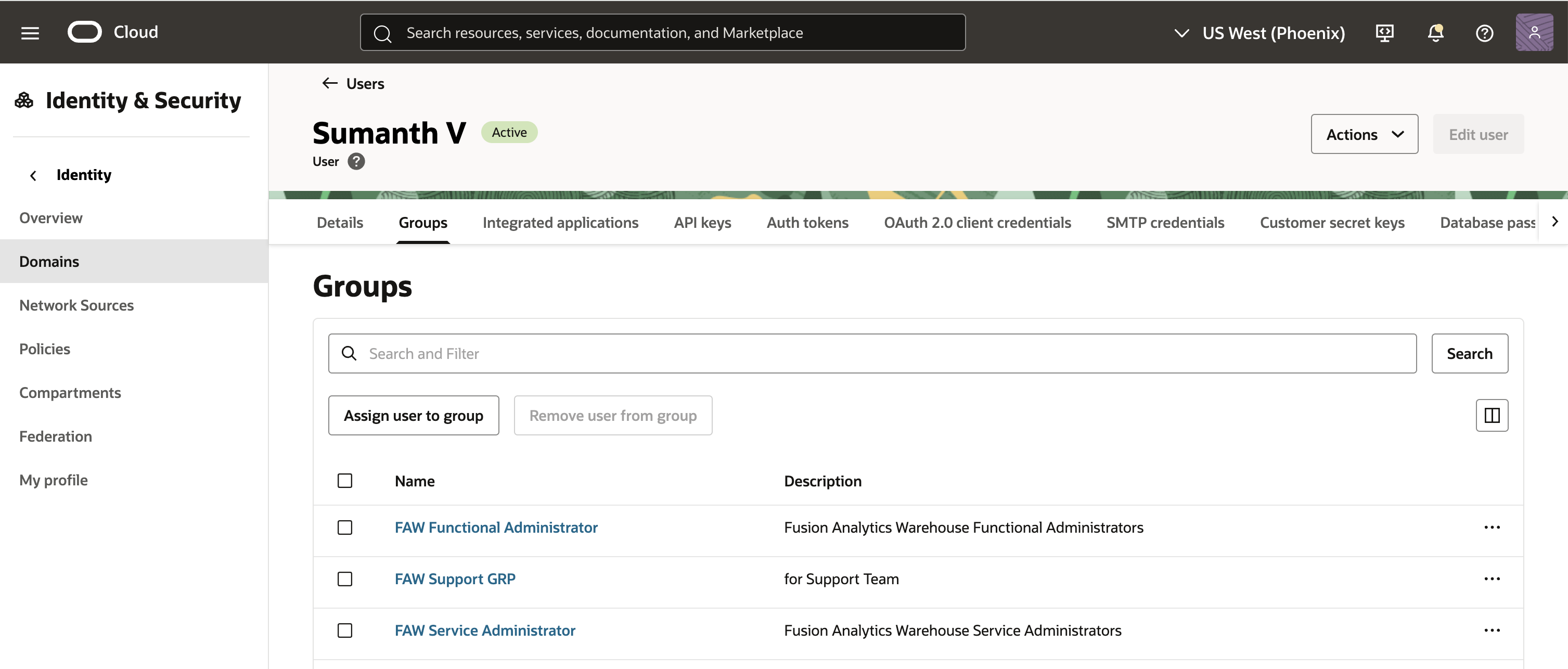Open row actions for FAW Functional Administrator

1492,527
